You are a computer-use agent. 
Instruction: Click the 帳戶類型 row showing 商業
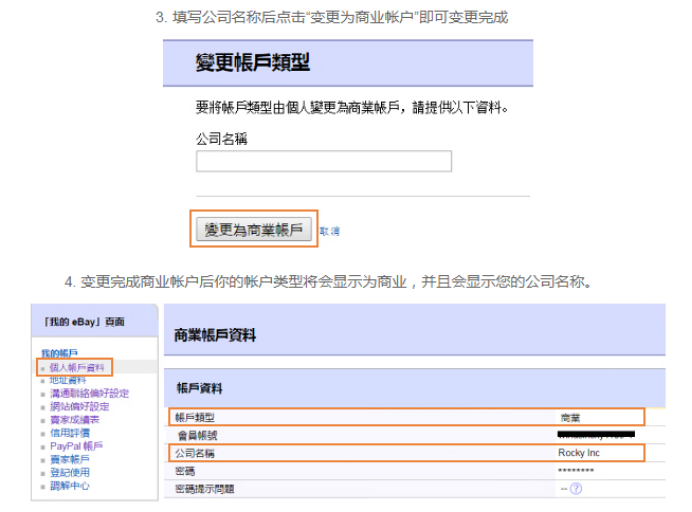click(405, 417)
